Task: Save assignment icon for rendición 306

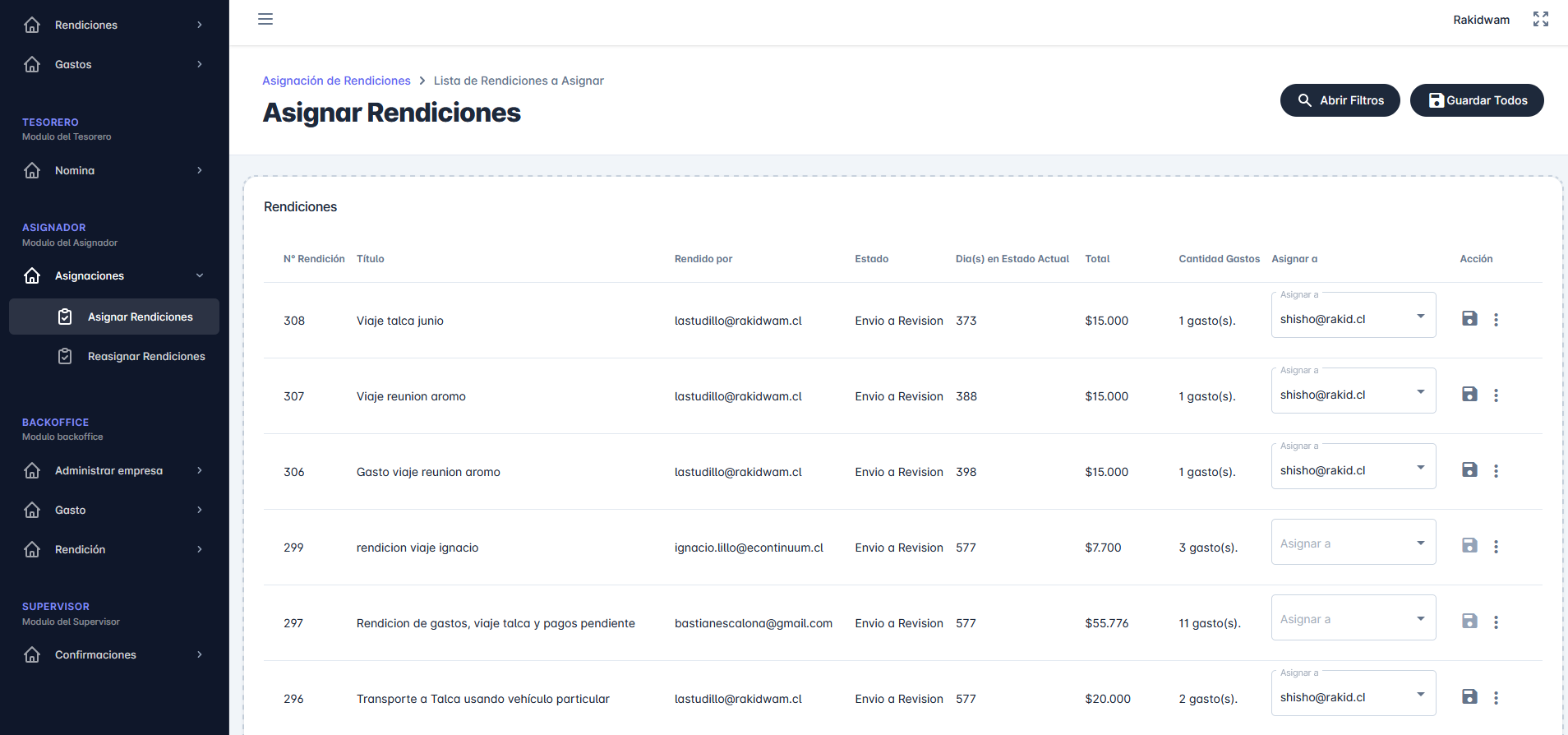Action: (1469, 470)
